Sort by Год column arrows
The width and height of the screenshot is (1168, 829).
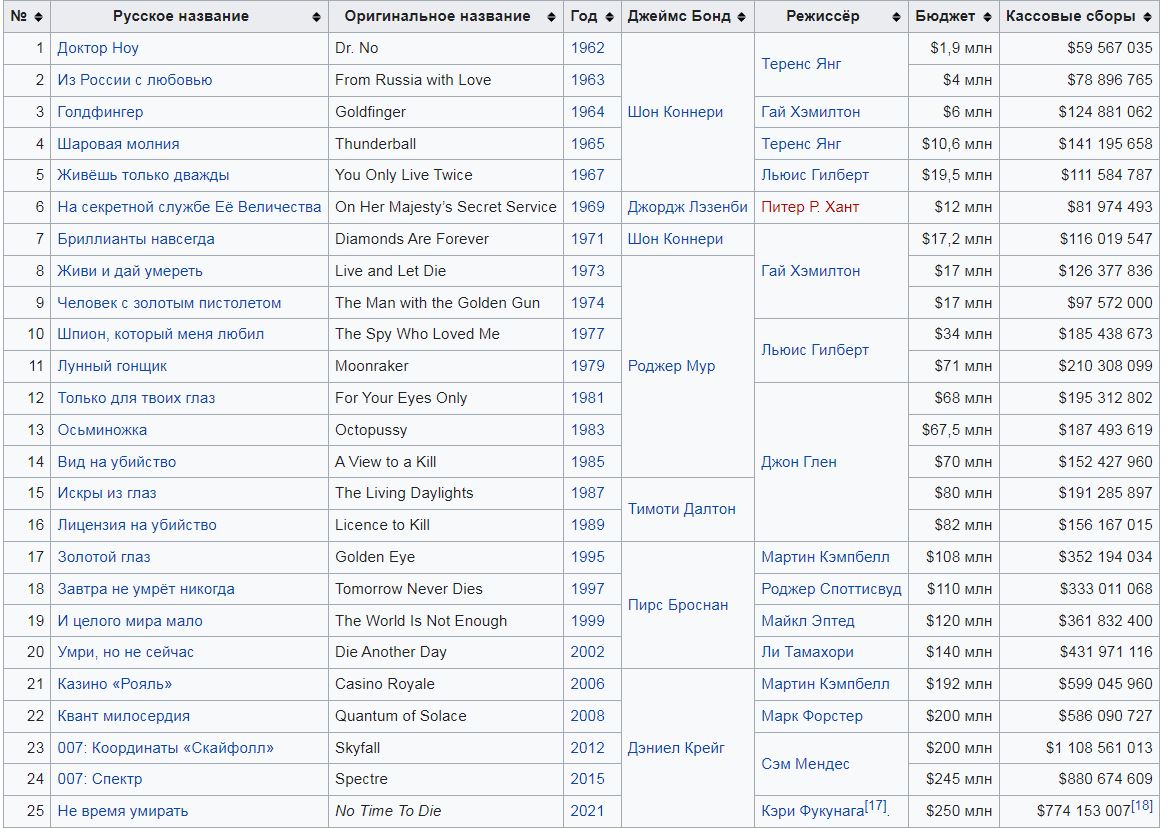(609, 17)
